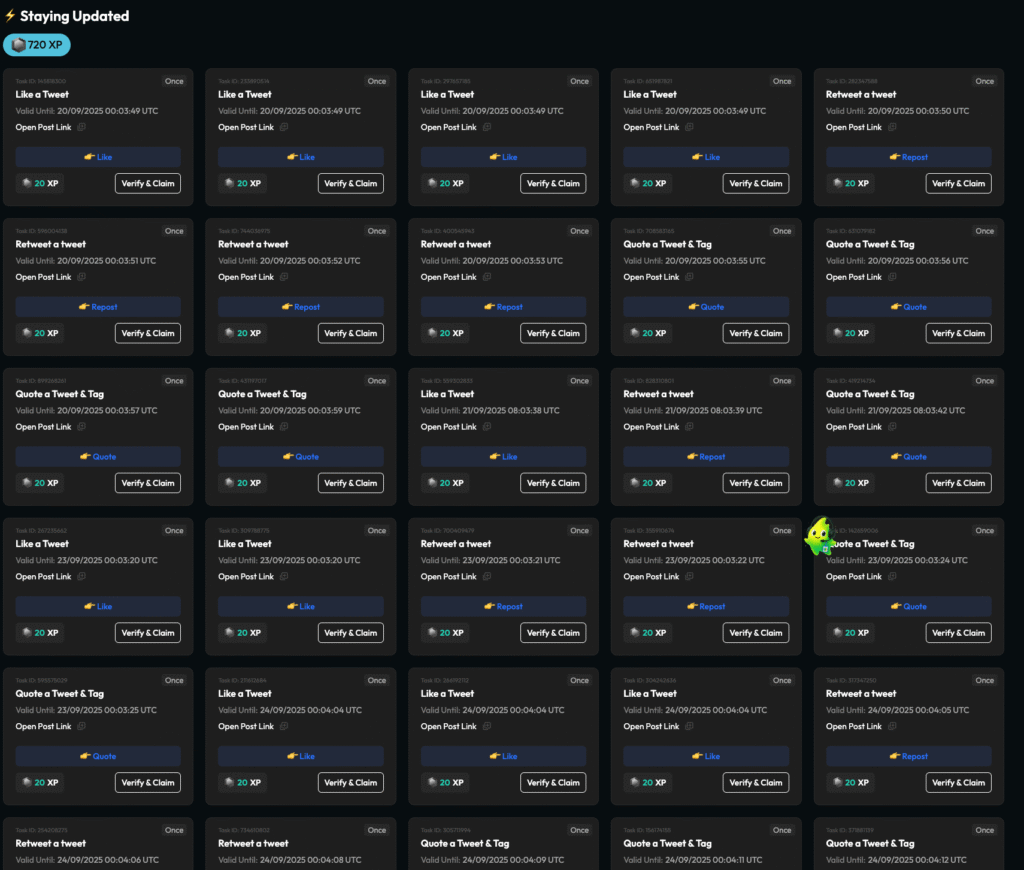This screenshot has width=1024, height=870.
Task: Copy link icon on retweet task expiring 20/09 00:03:50
Action: tap(893, 127)
